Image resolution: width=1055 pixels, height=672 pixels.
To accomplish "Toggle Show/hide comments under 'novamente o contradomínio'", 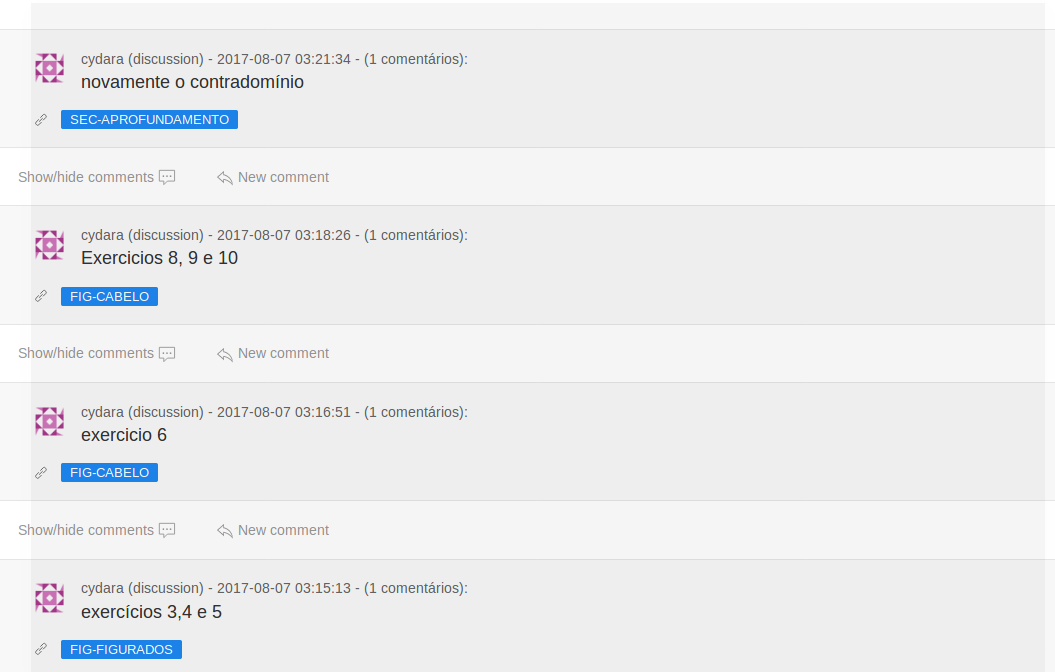I will (x=97, y=177).
